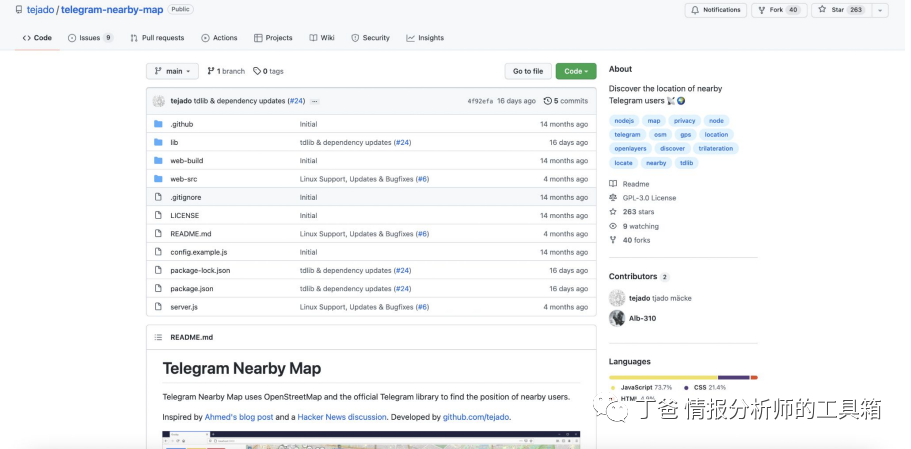Screen dimensions: 911x449
Task: Click the Star 263 button
Action: pos(841,10)
